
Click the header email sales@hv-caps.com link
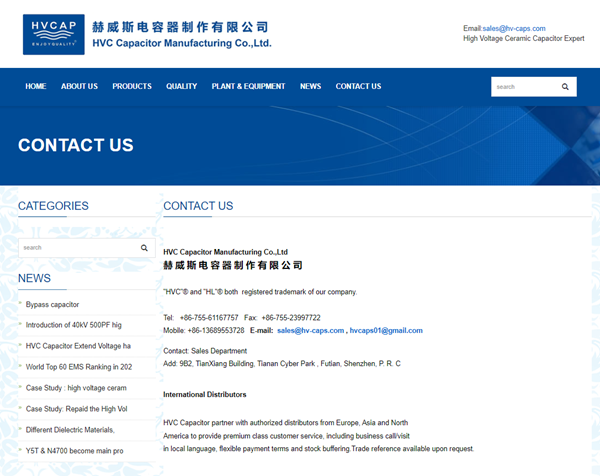point(514,28)
